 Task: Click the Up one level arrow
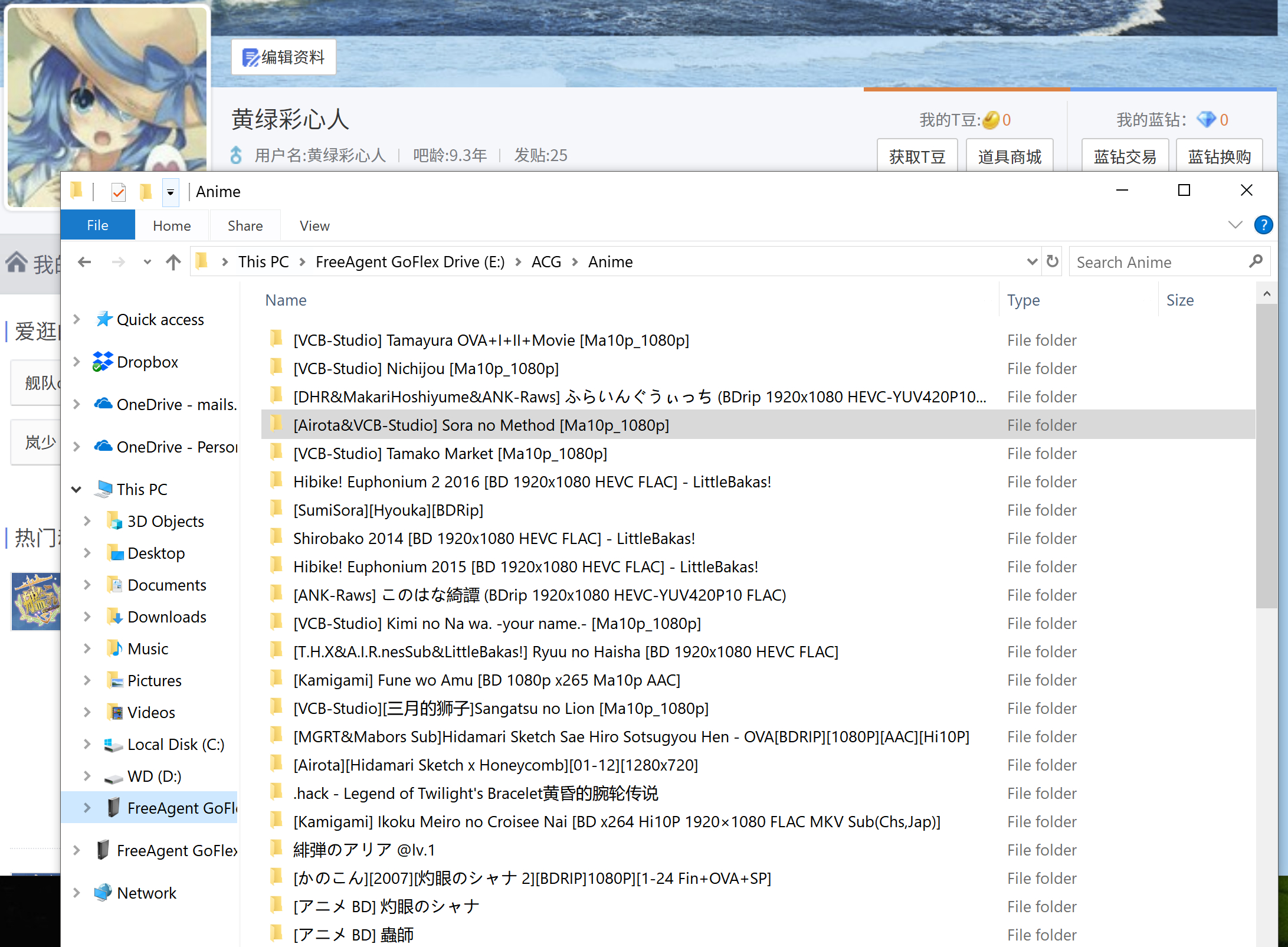point(173,261)
